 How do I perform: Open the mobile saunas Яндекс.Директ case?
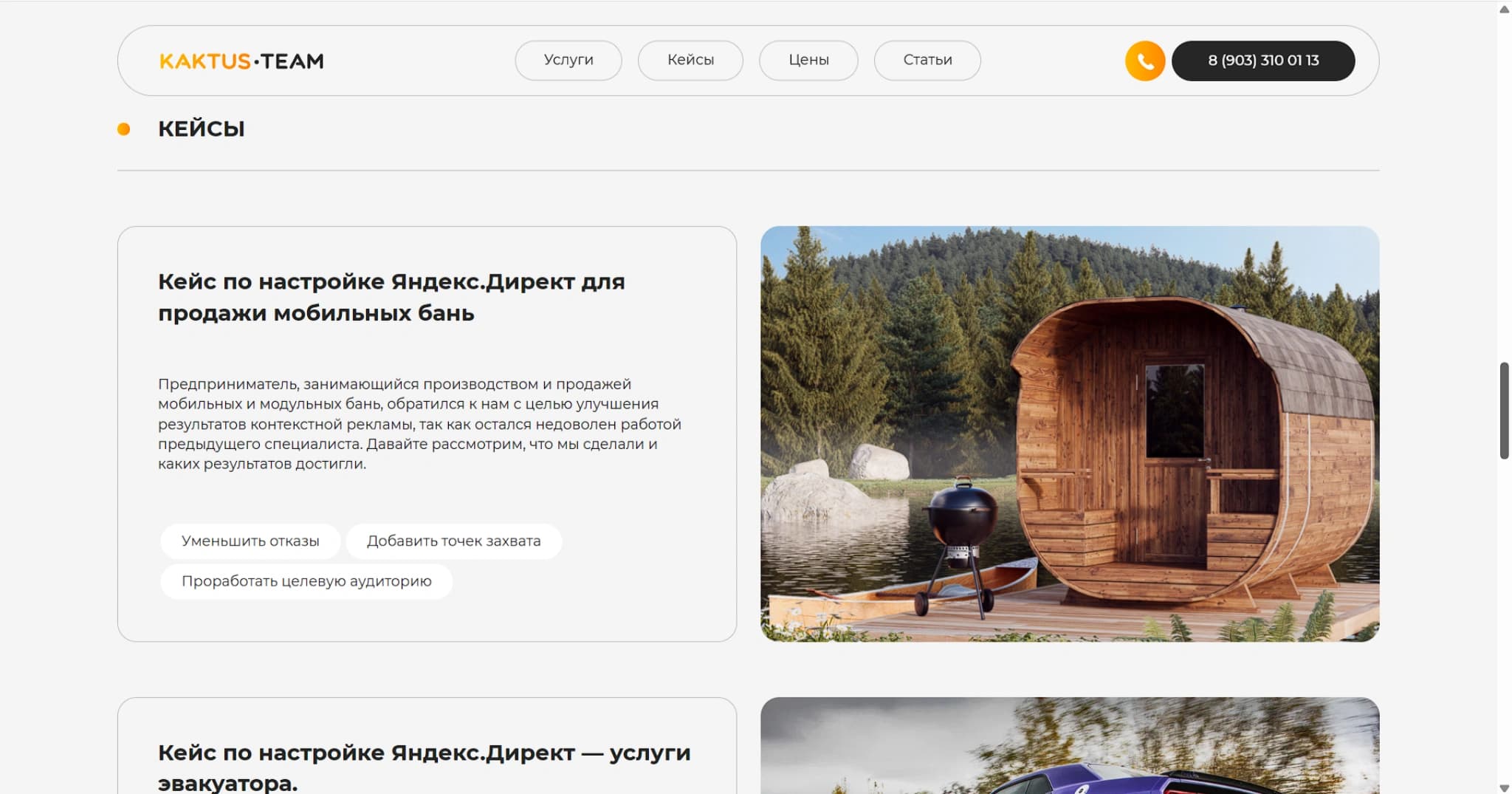tap(391, 297)
